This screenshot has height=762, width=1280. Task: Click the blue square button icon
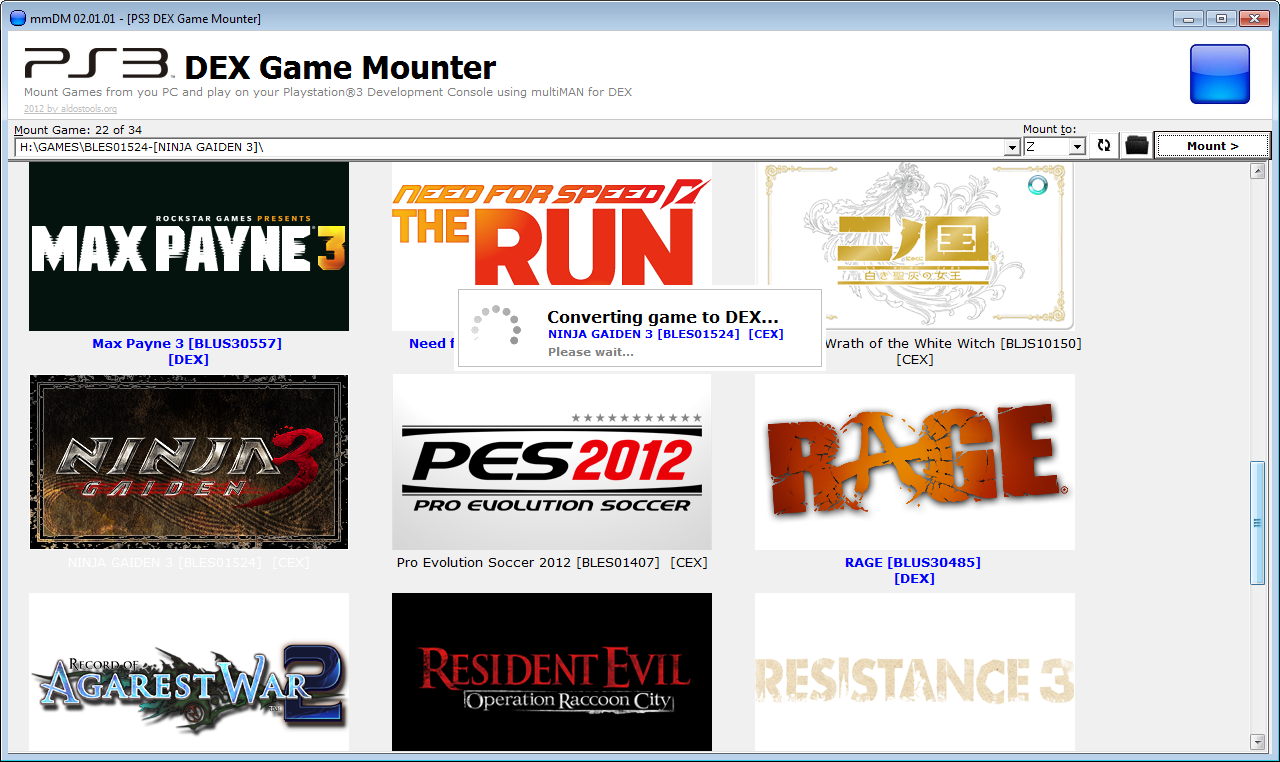[x=1220, y=74]
